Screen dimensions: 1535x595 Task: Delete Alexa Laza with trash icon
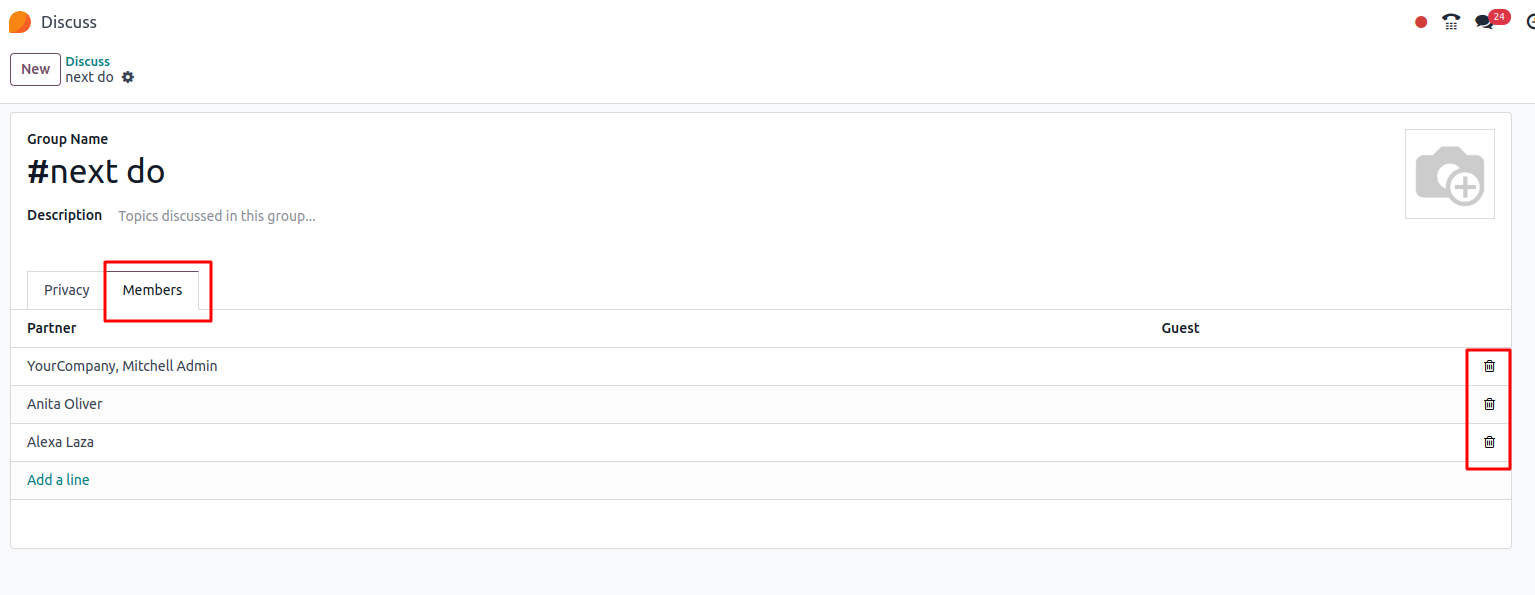[x=1489, y=442]
